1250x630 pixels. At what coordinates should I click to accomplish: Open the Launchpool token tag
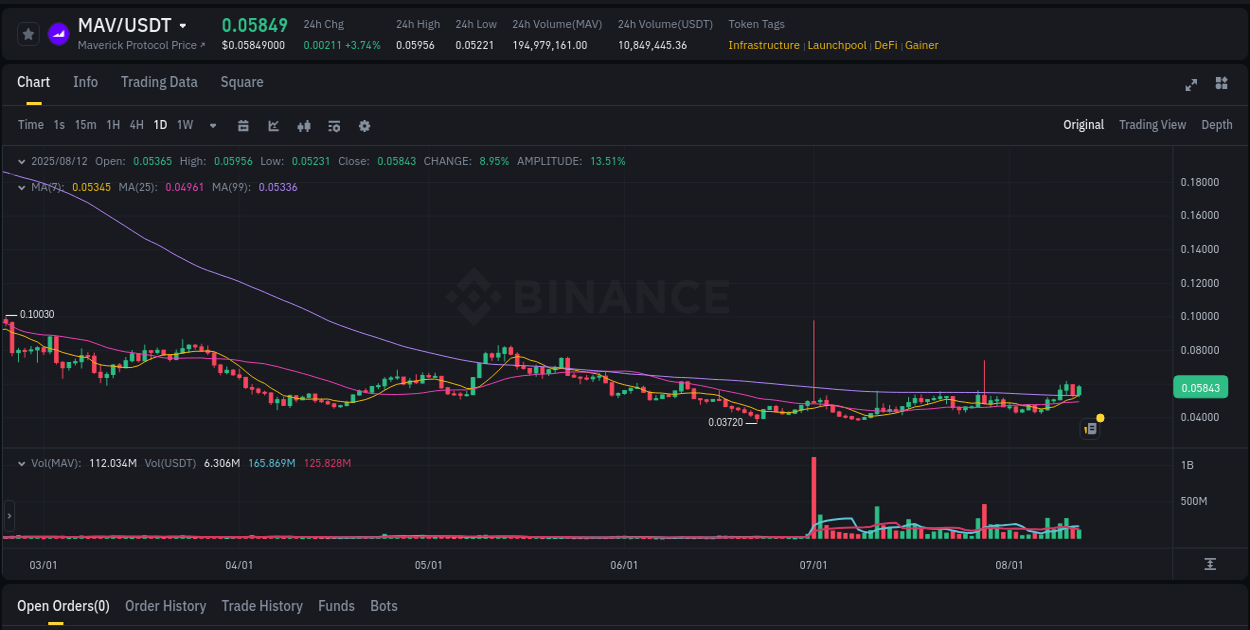point(837,45)
